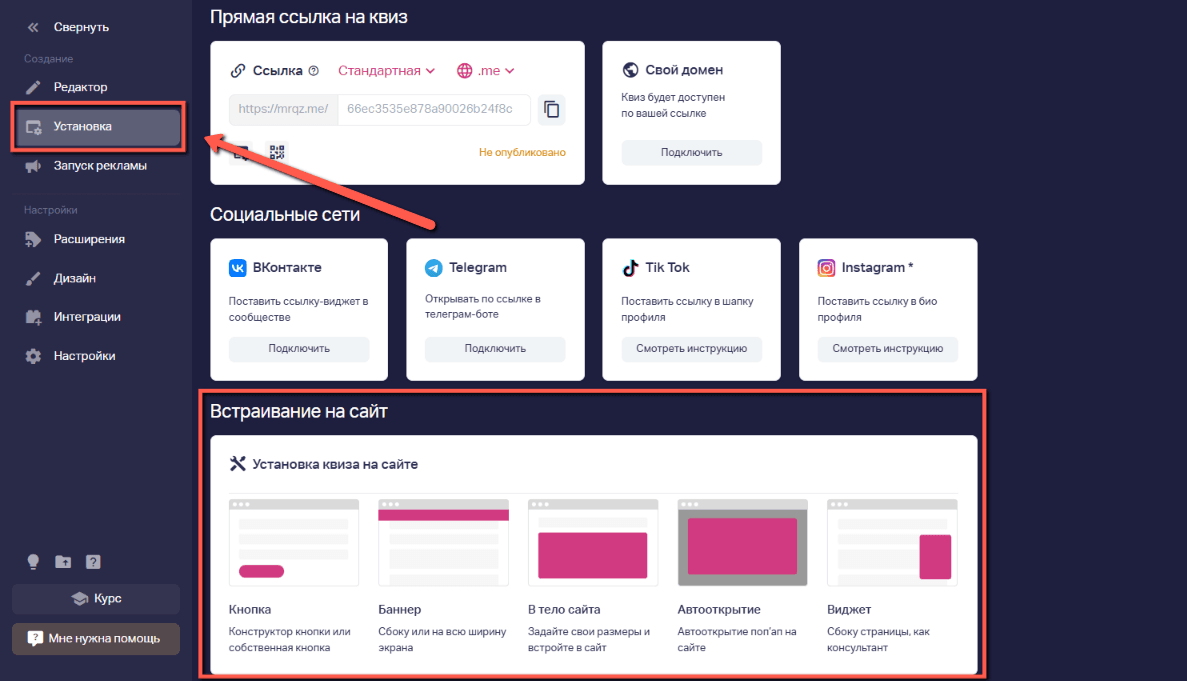
Task: Select the Виджет install option thumbnail
Action: (893, 543)
